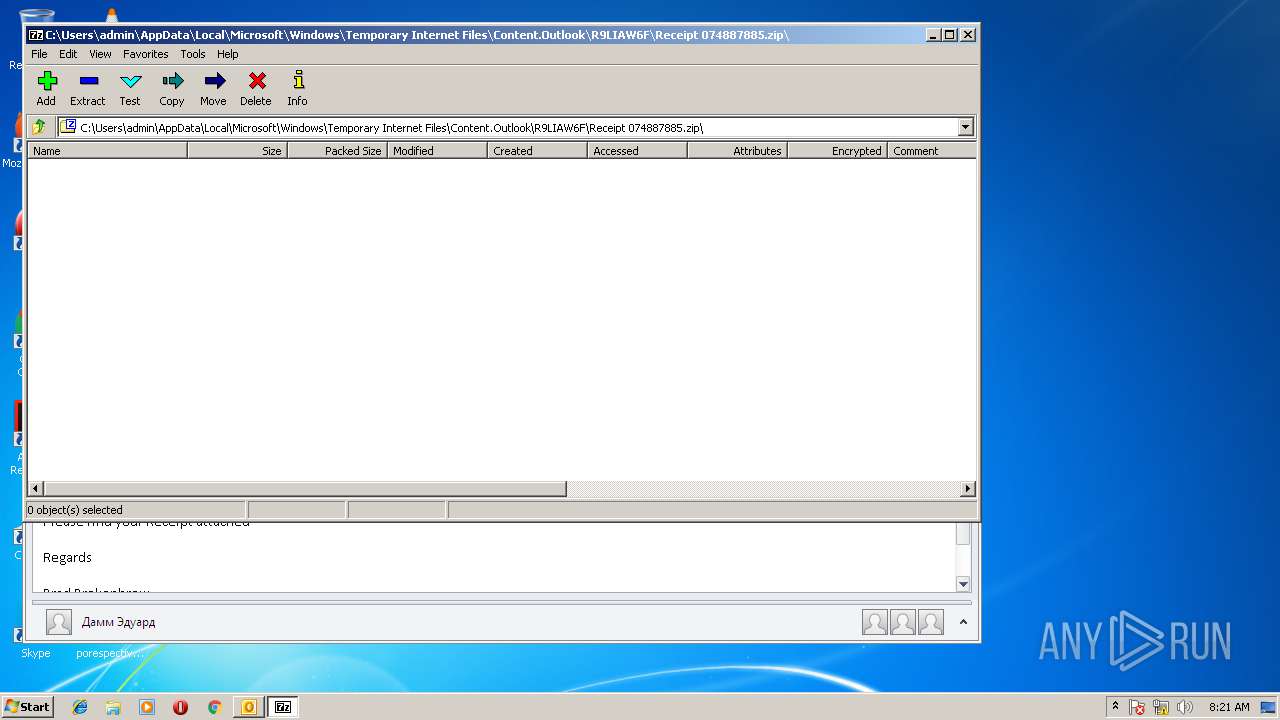The image size is (1280, 720).
Task: Click the network tray icon
Action: 1161,707
